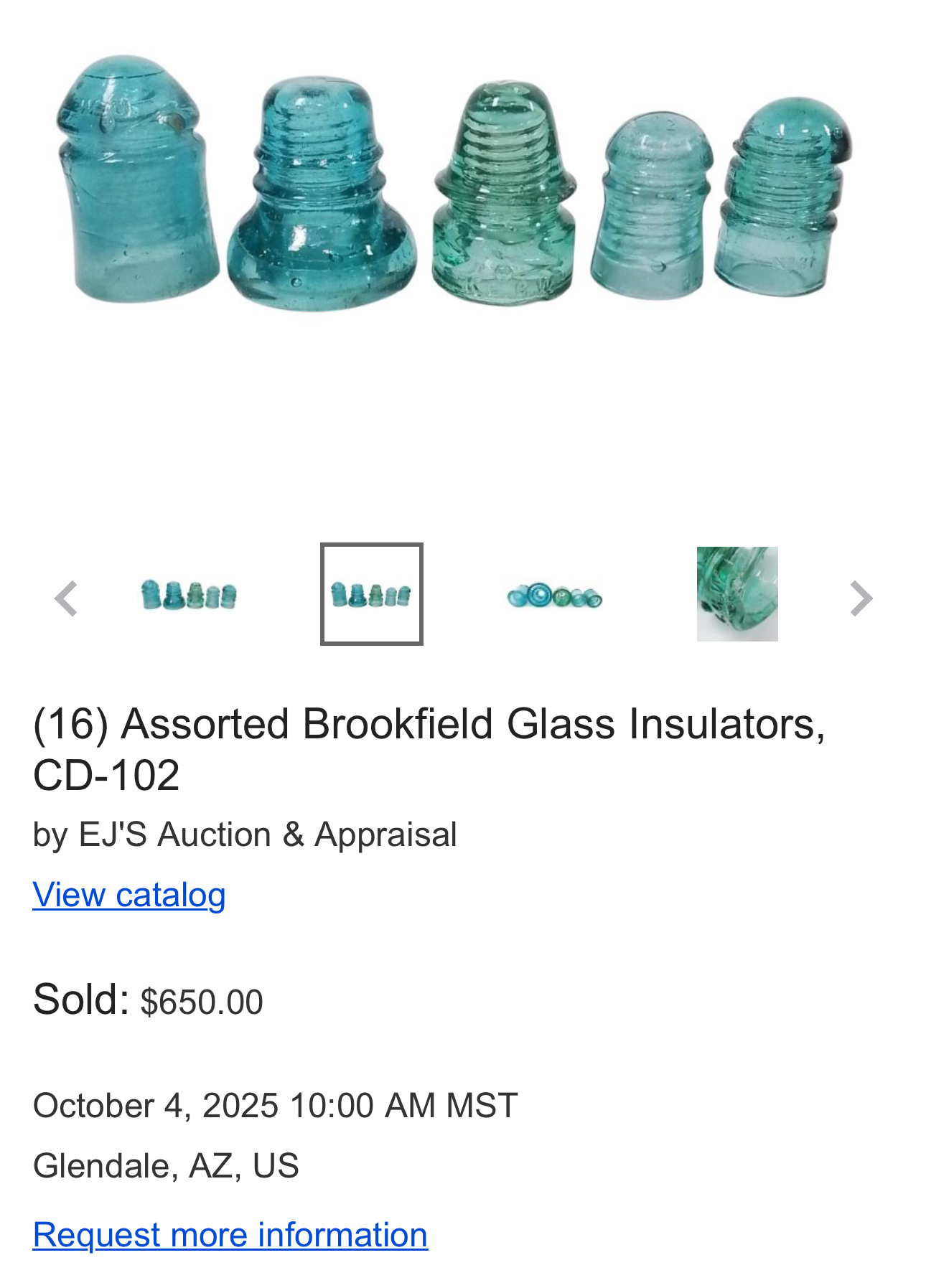Click the $650.00 sold price
The height and width of the screenshot is (1288, 926).
pyautogui.click(x=202, y=1002)
